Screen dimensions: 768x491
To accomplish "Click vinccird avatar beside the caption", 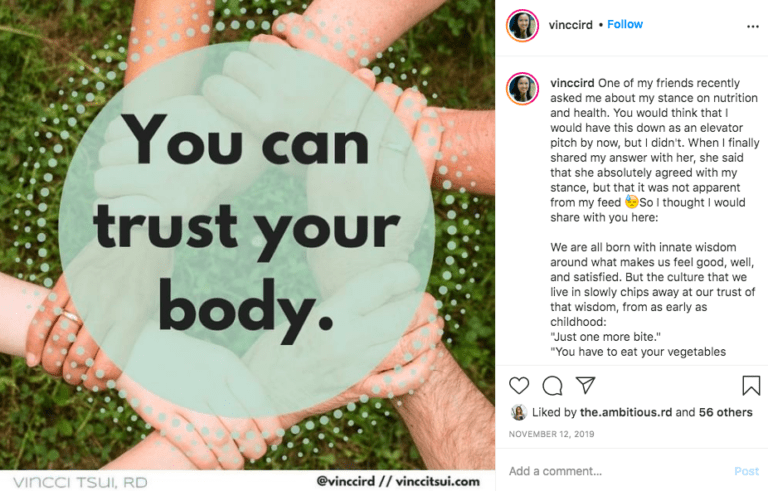I will (x=522, y=89).
